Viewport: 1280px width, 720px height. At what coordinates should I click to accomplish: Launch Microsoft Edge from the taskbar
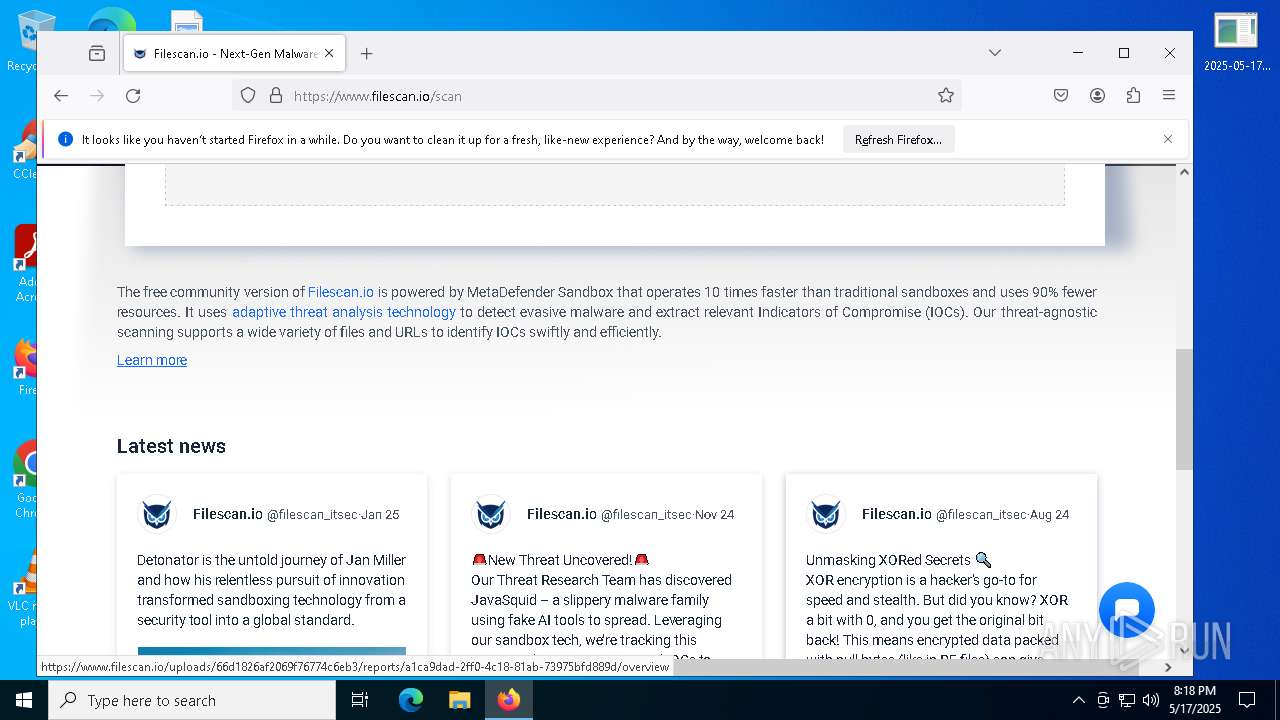[411, 700]
